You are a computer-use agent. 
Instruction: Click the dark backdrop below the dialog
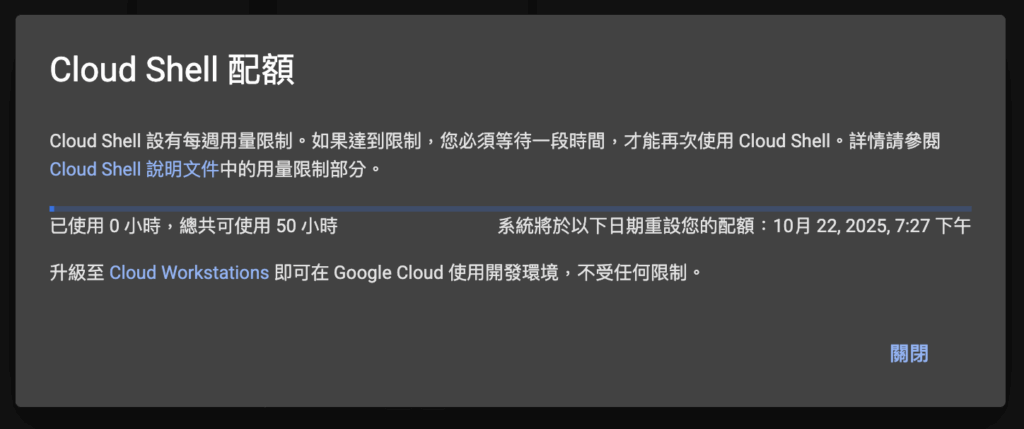click(500, 420)
